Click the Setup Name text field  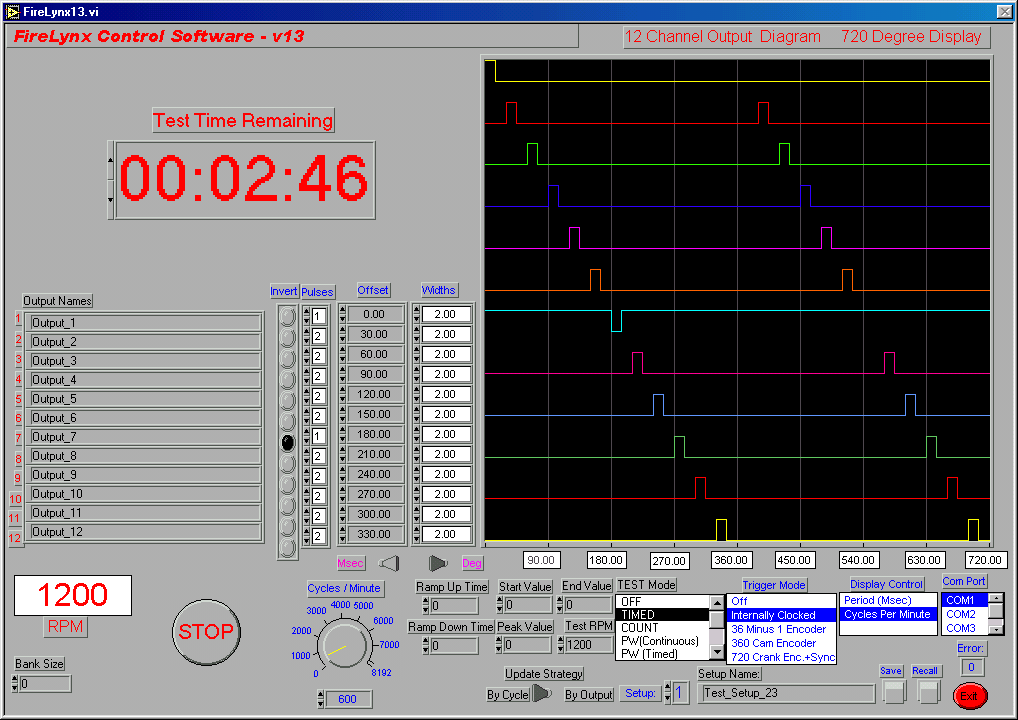point(786,692)
